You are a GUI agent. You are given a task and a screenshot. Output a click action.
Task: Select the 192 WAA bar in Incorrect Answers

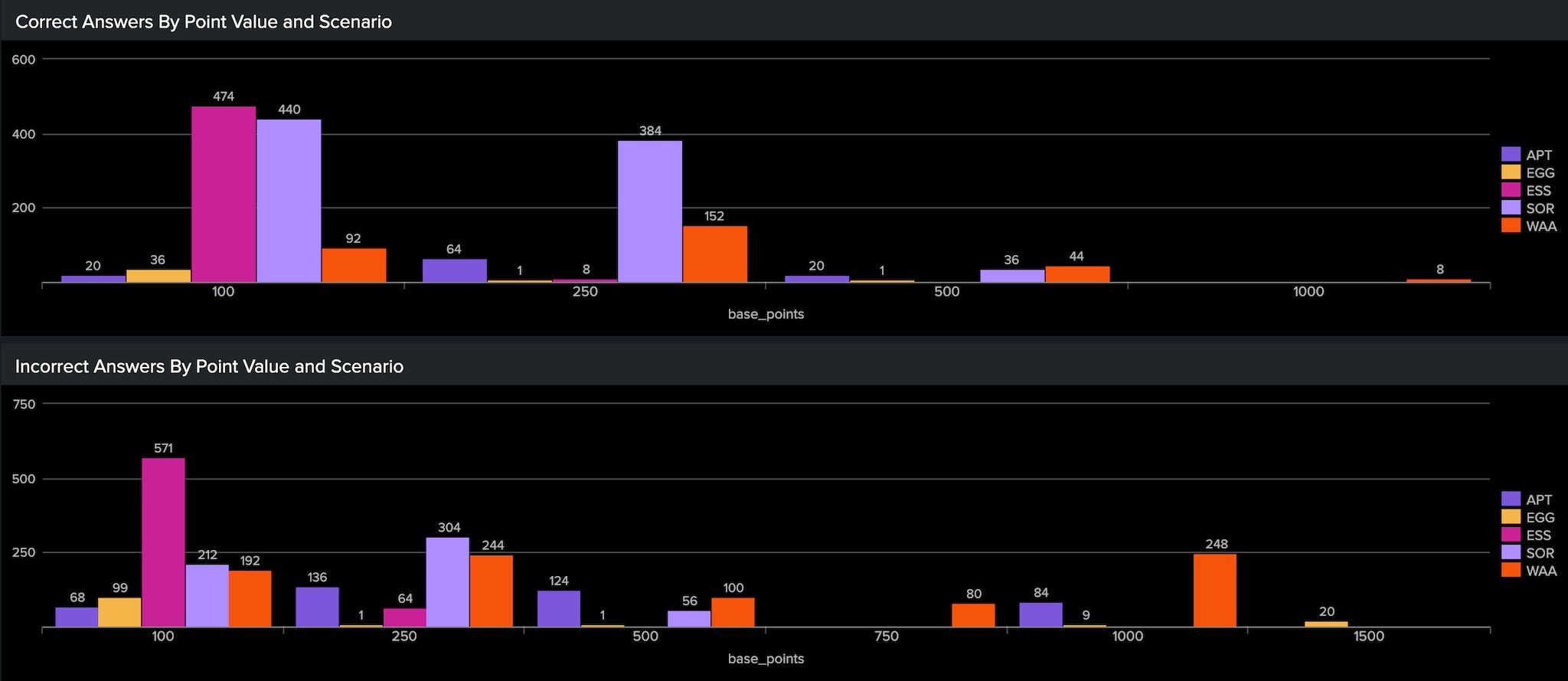(x=250, y=599)
